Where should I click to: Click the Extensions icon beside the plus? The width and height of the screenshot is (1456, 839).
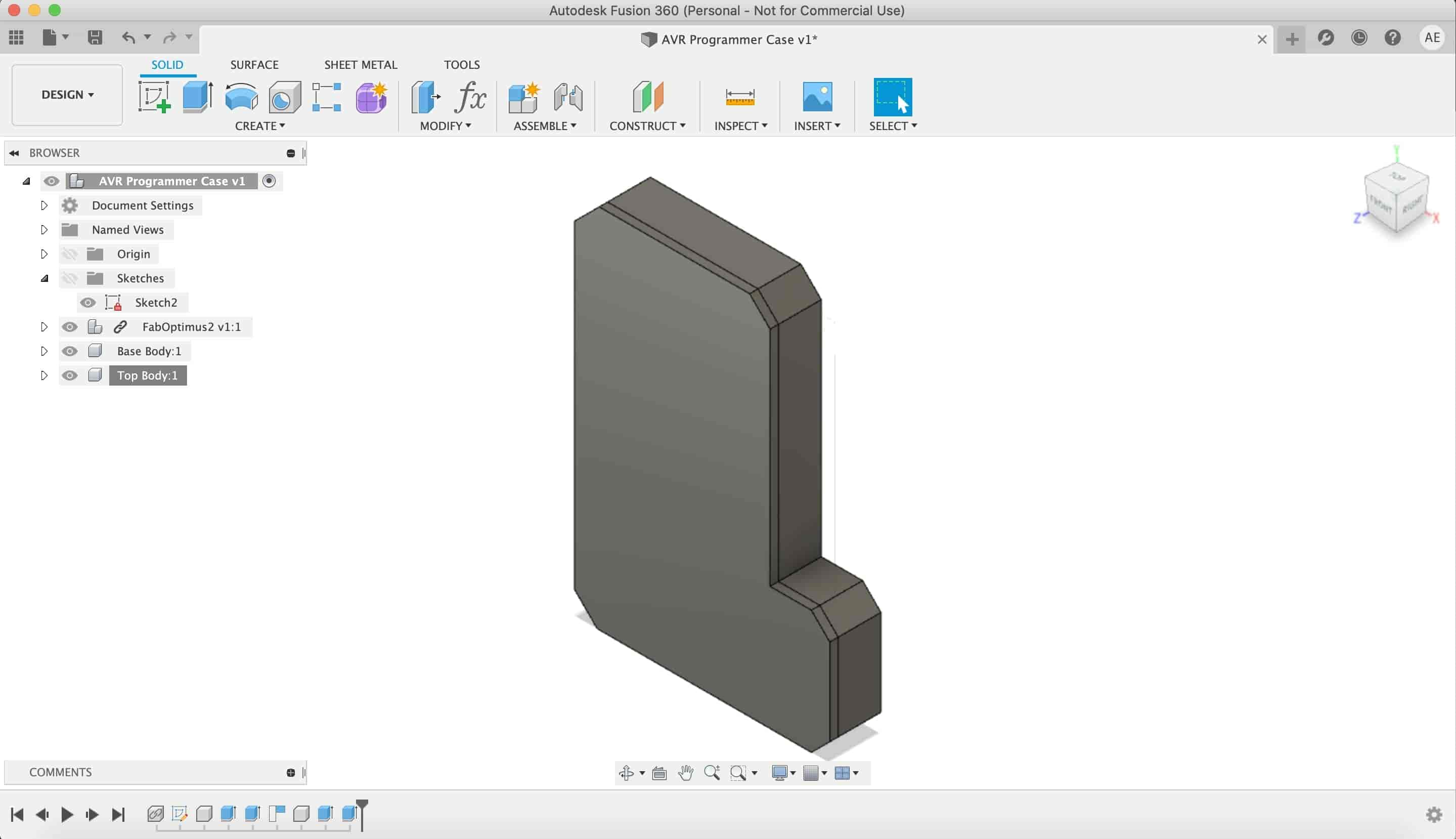coord(1326,38)
